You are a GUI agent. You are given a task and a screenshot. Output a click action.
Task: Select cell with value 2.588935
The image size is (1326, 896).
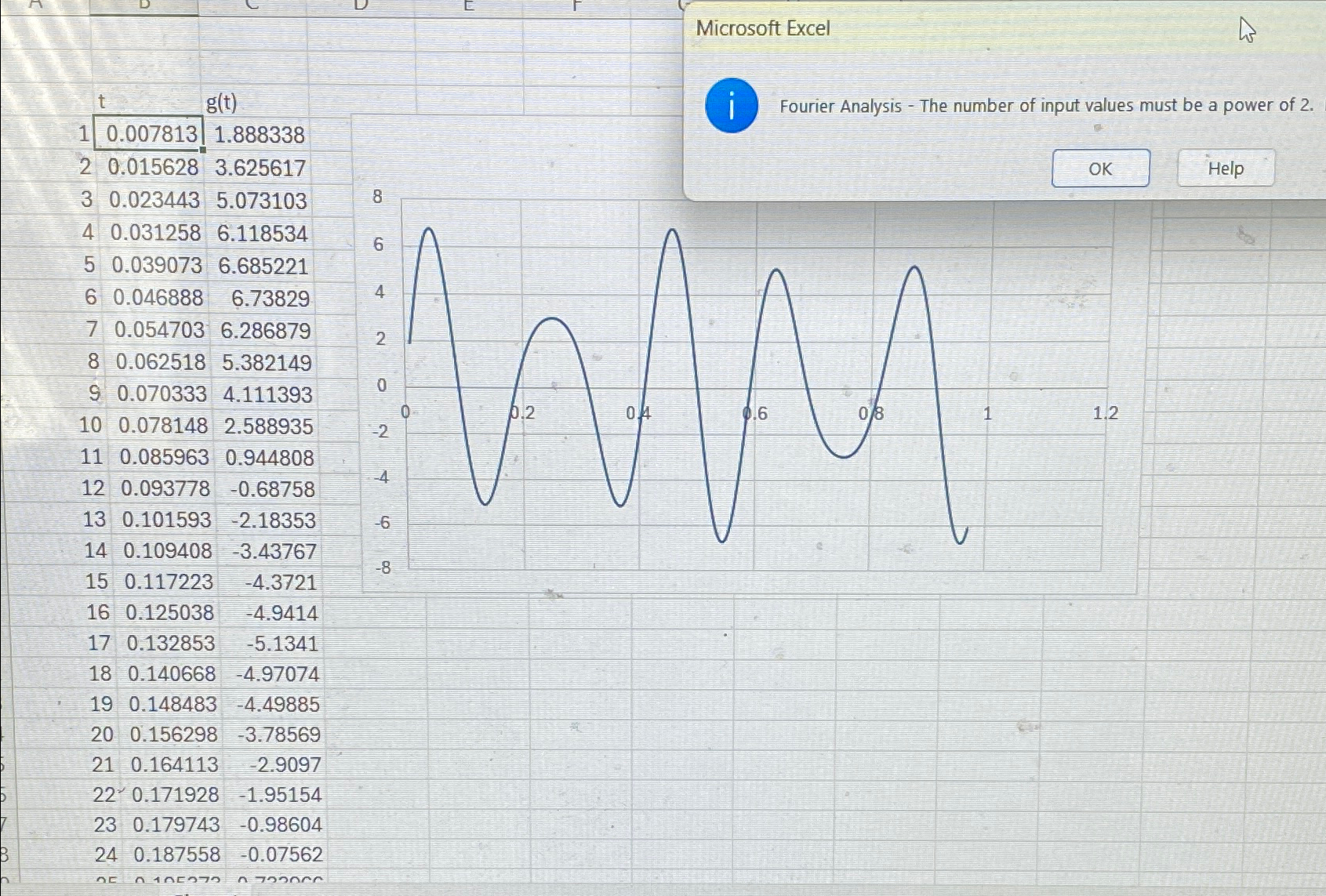coord(267,426)
